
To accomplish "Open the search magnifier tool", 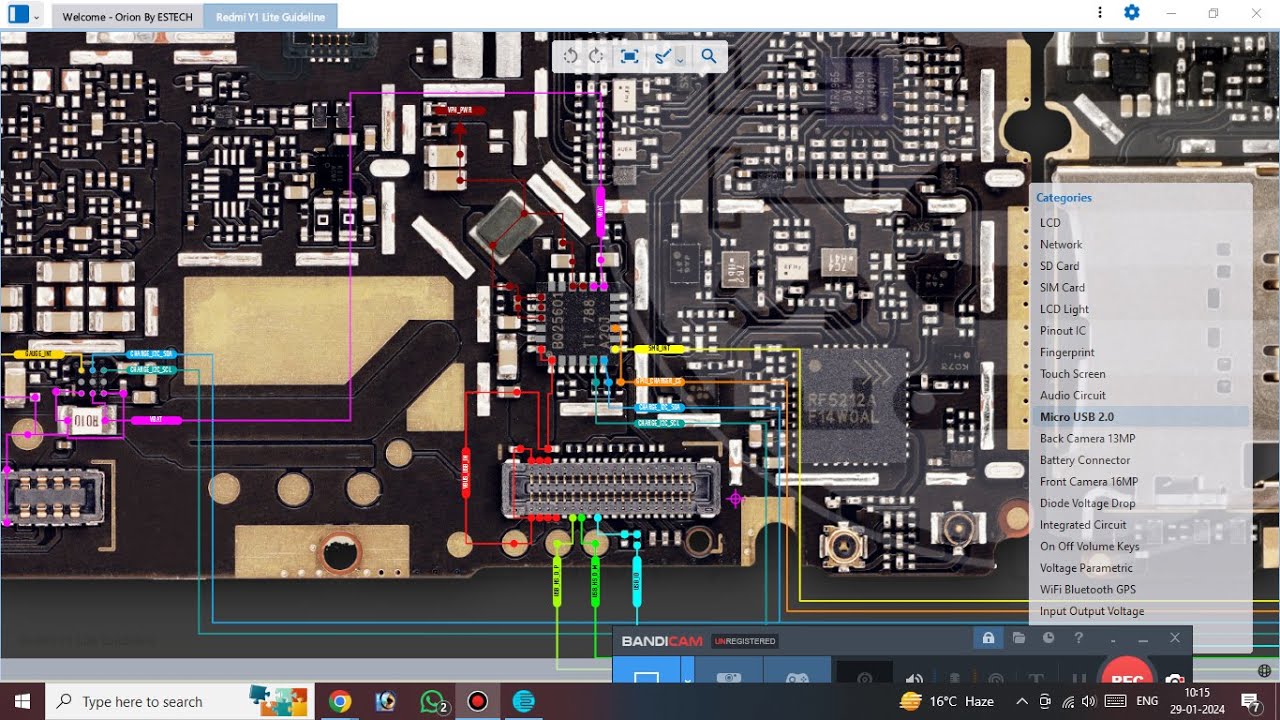I will pos(709,56).
